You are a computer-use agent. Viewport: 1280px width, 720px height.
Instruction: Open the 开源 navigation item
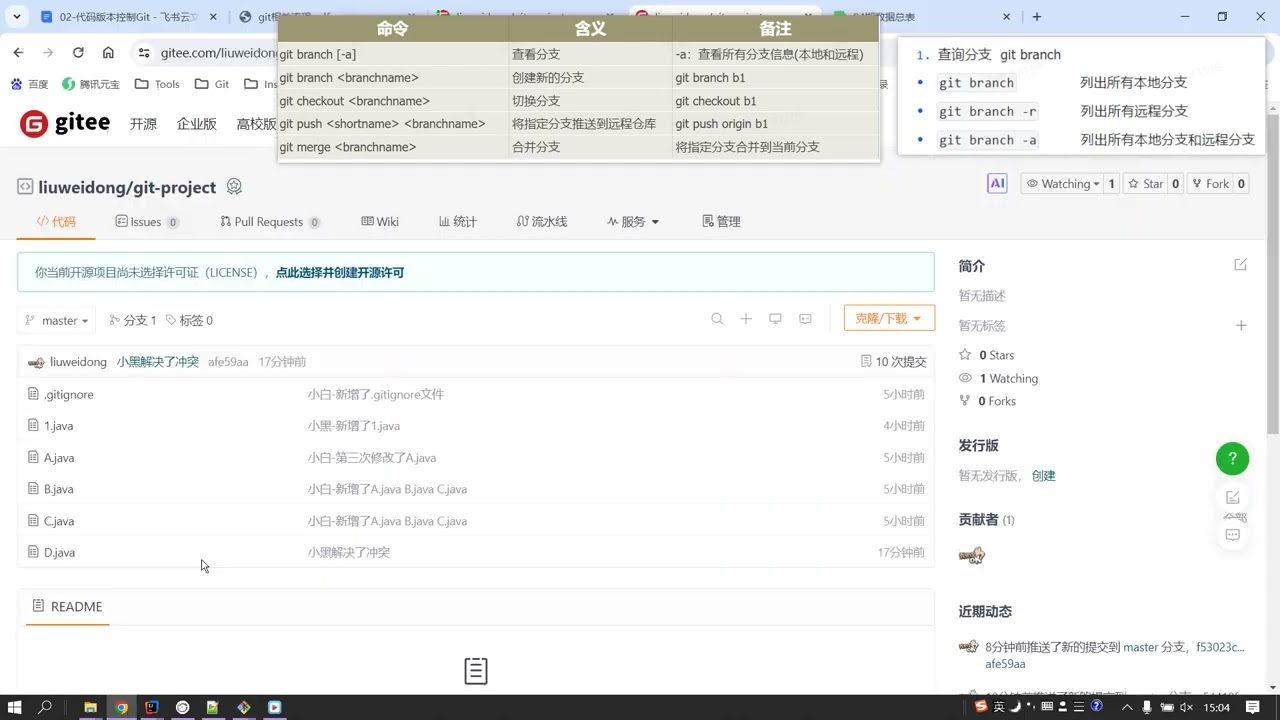click(x=143, y=124)
